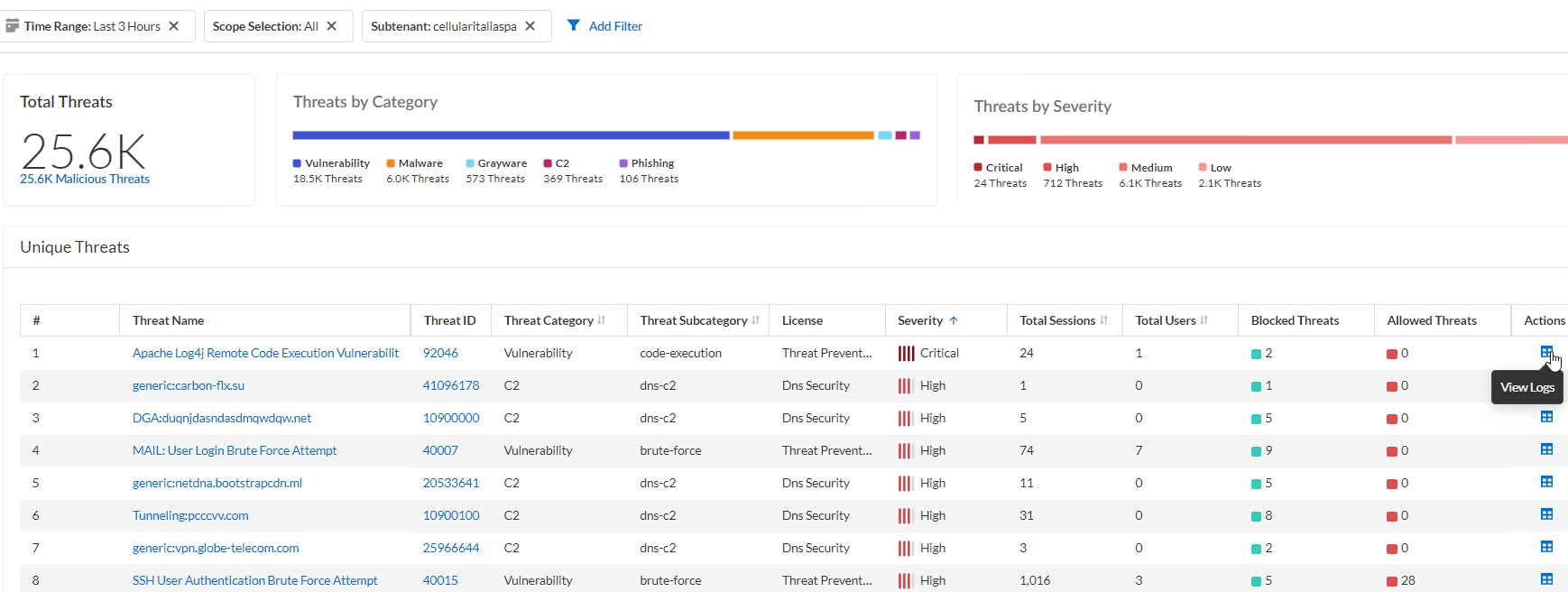Sort by Threat Subcategory column
Image resolution: width=1568 pixels, height=592 pixels.
[x=755, y=320]
